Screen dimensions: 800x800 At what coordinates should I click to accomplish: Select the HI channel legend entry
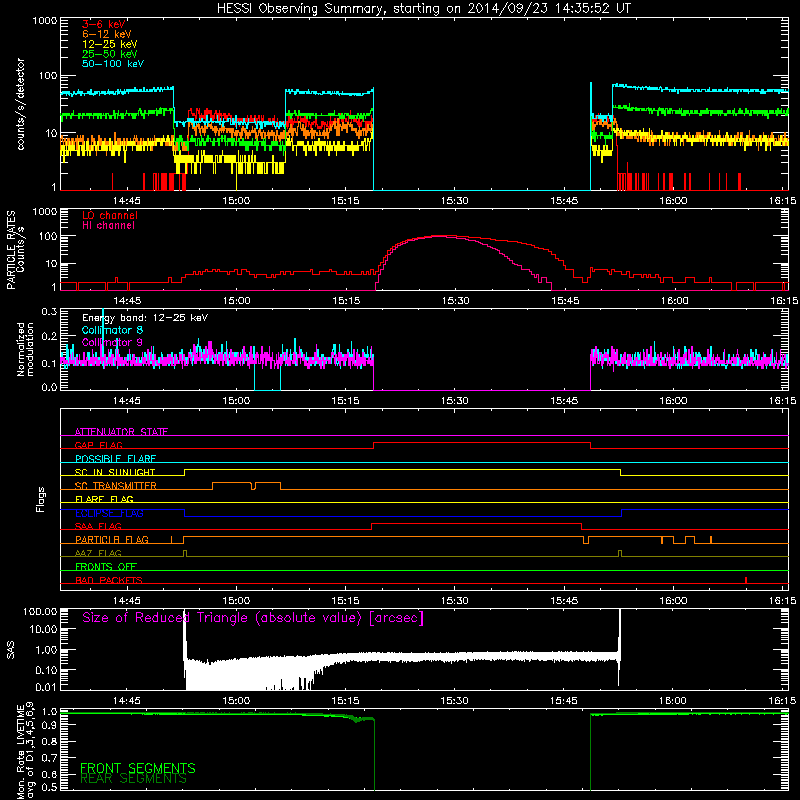click(x=108, y=226)
